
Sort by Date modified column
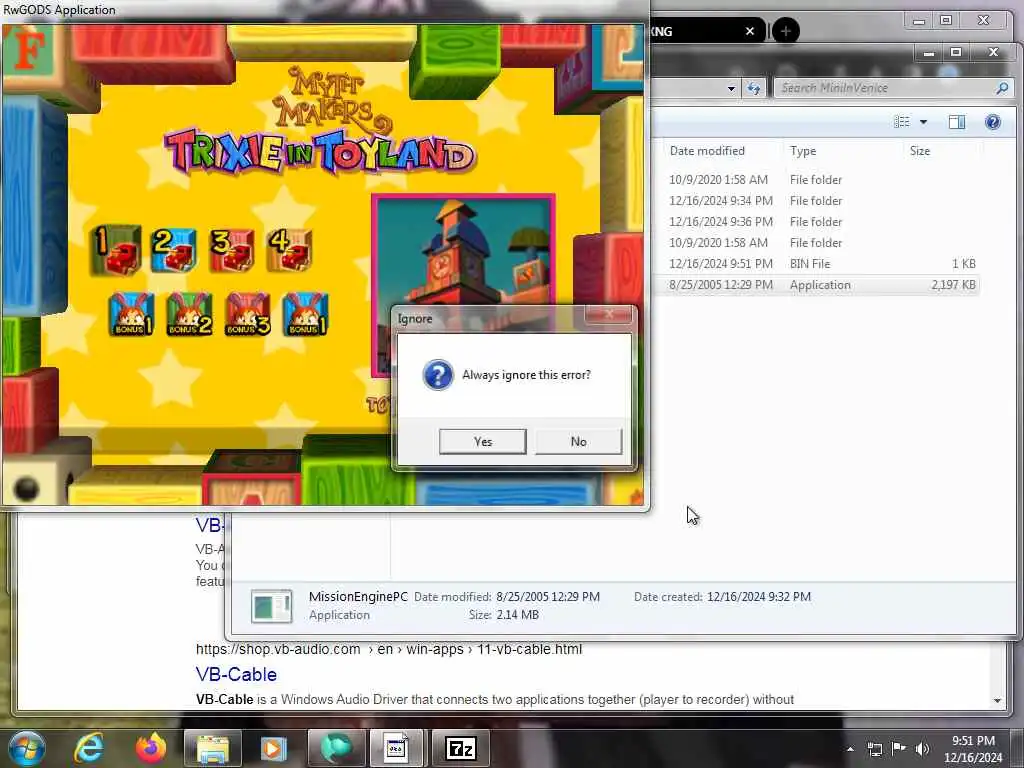pyautogui.click(x=707, y=151)
